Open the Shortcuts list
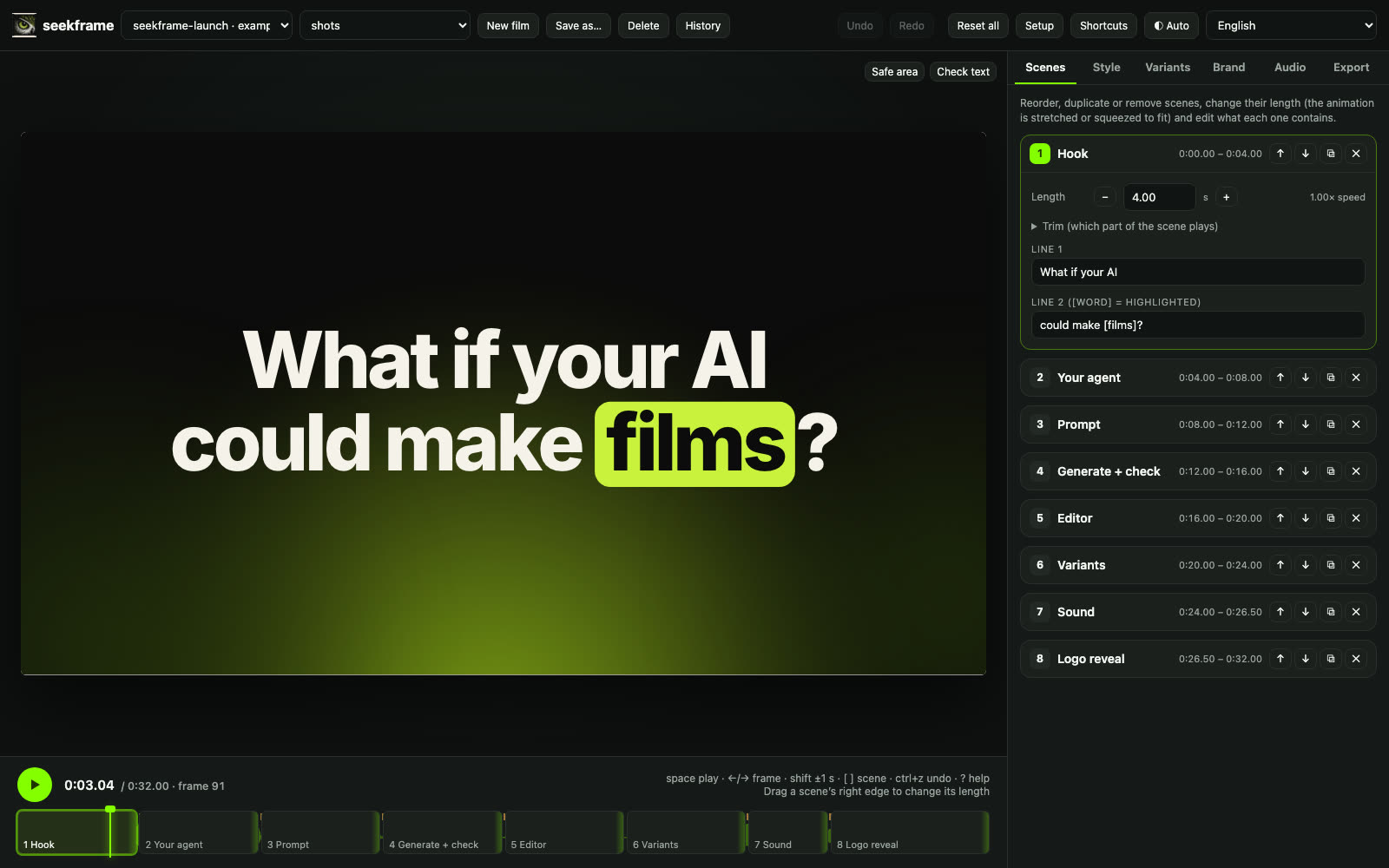This screenshot has height=868, width=1389. pos(1103,25)
